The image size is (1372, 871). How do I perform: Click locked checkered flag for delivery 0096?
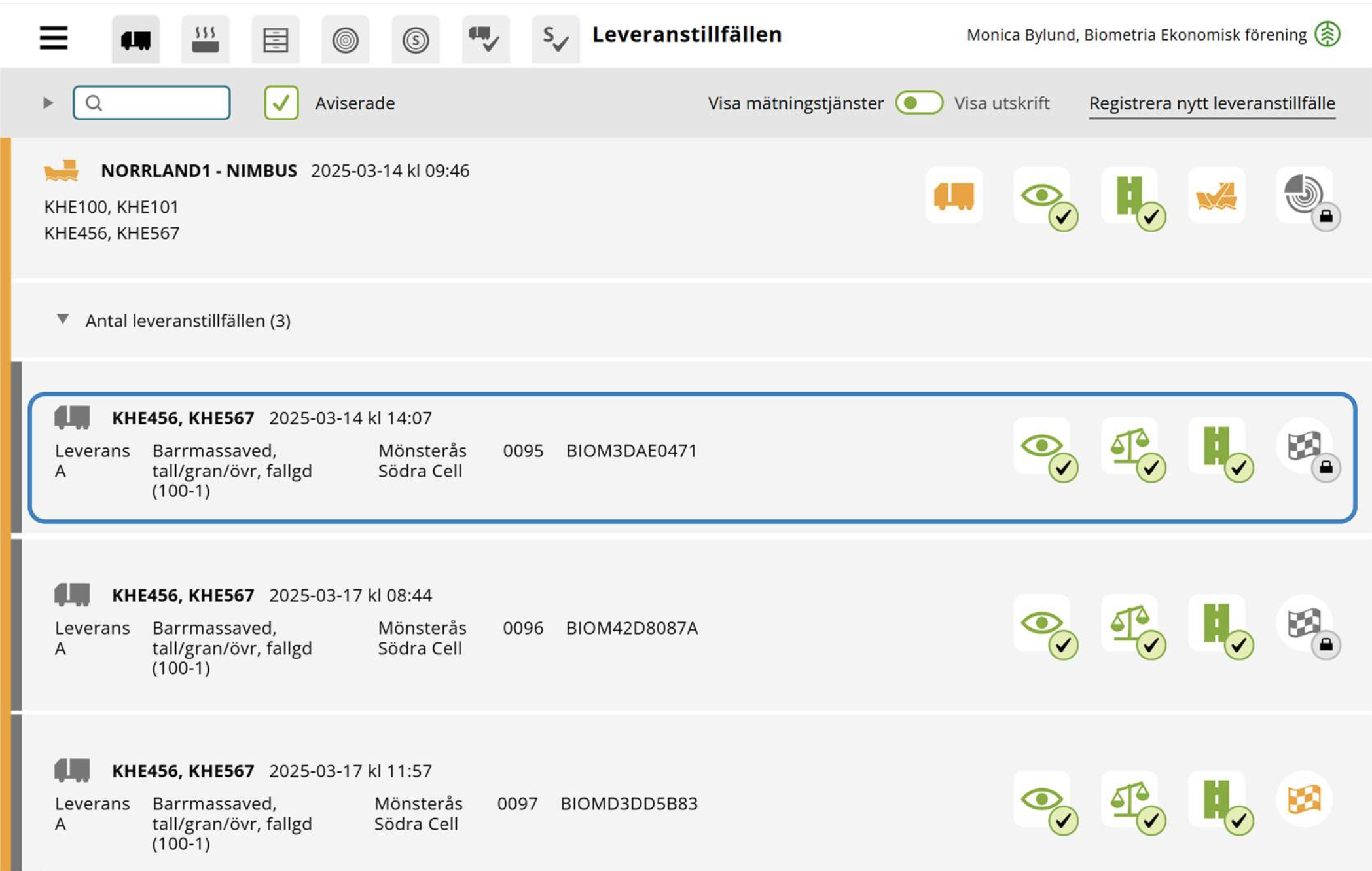pyautogui.click(x=1307, y=627)
